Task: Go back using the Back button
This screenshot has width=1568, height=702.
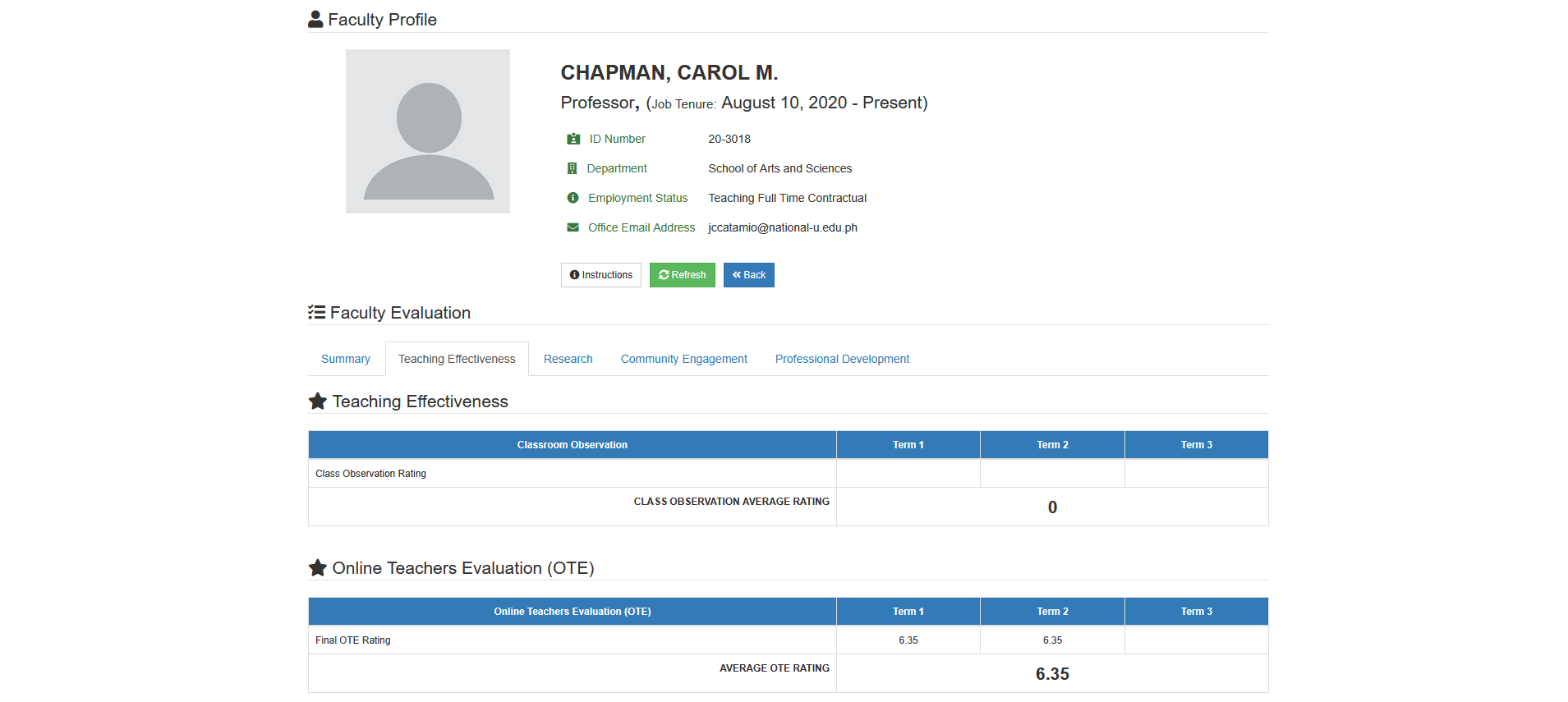Action: click(749, 275)
